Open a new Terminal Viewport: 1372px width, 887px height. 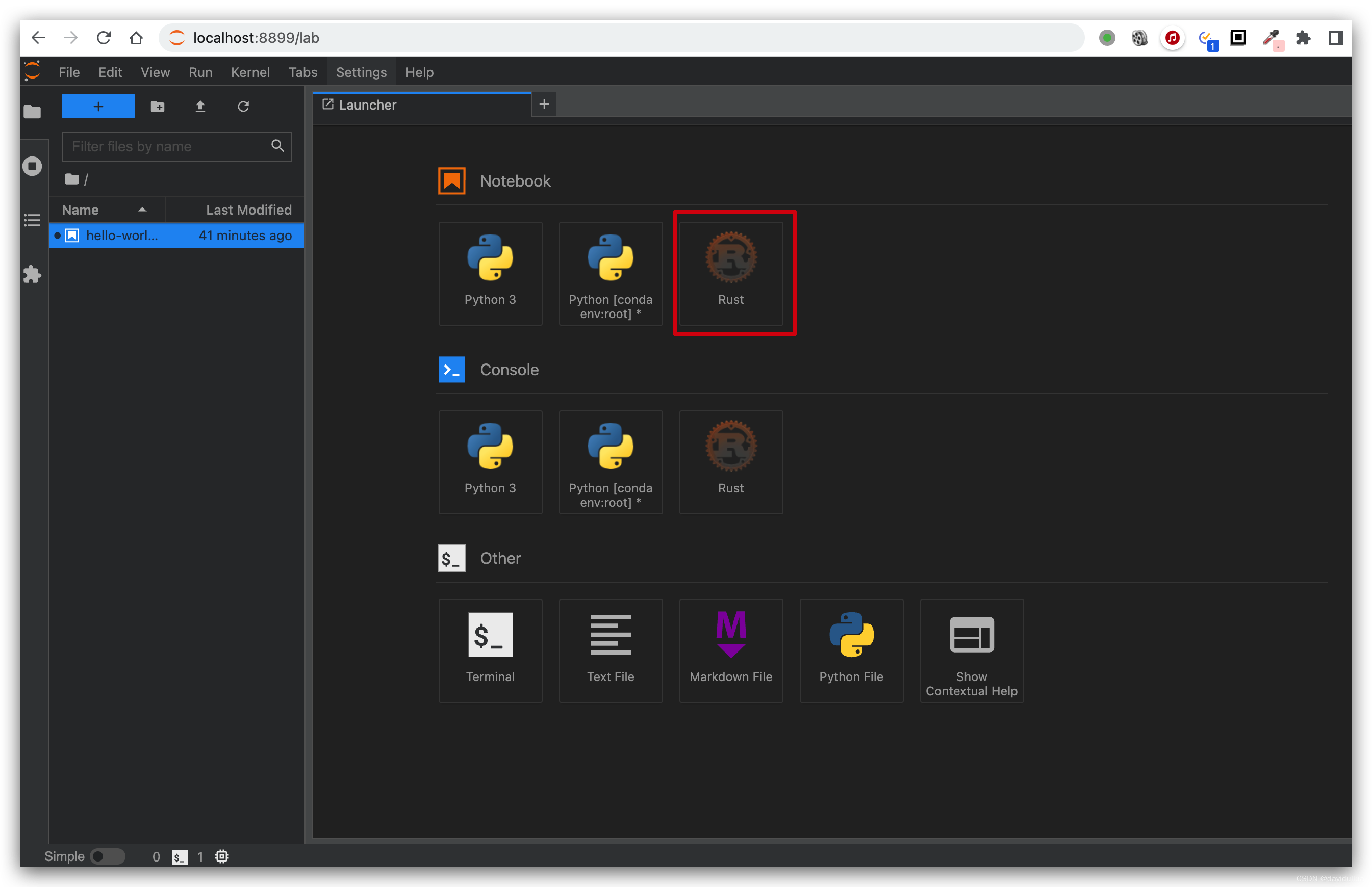tap(490, 649)
